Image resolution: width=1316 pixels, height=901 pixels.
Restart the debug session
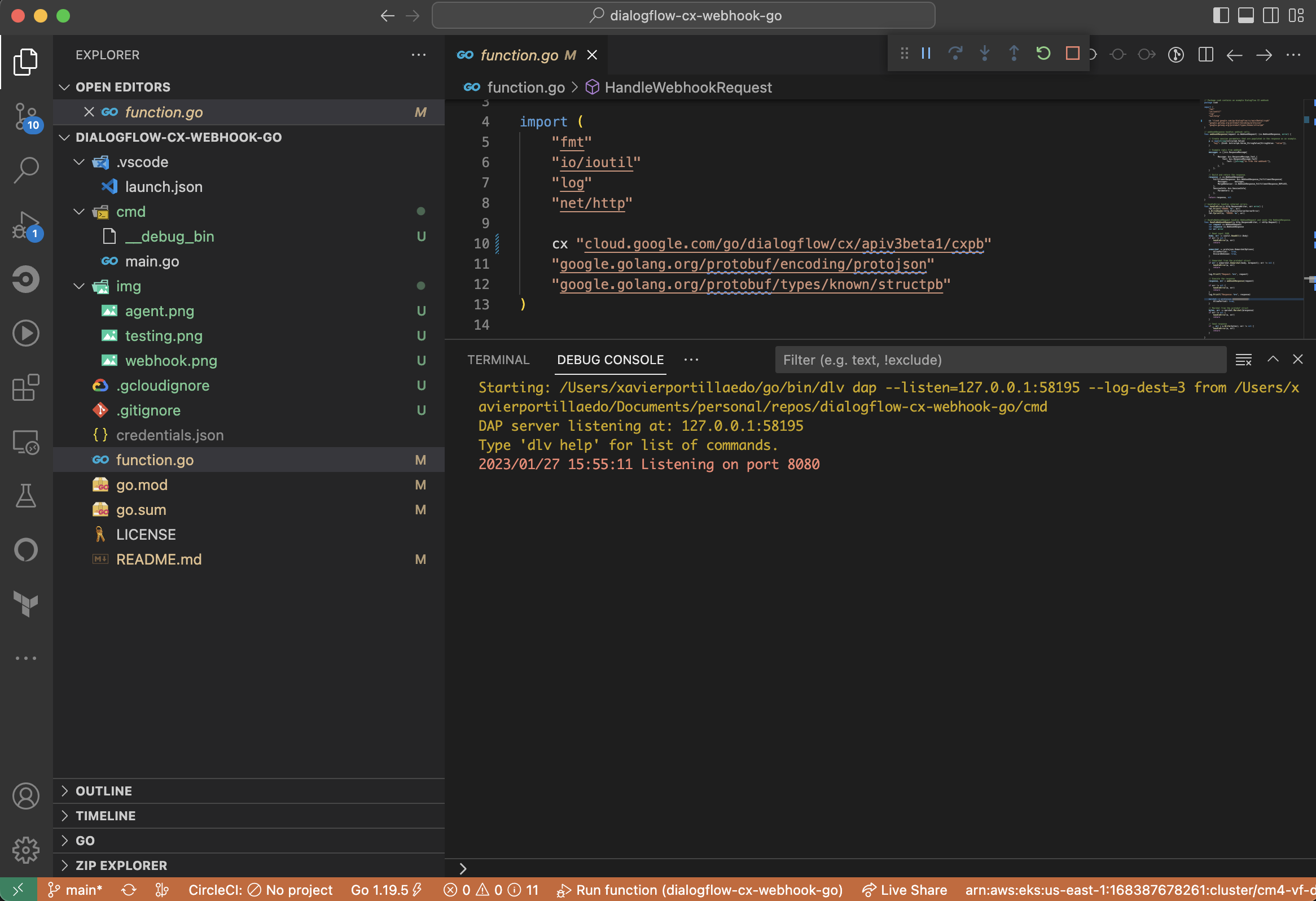pyautogui.click(x=1043, y=54)
